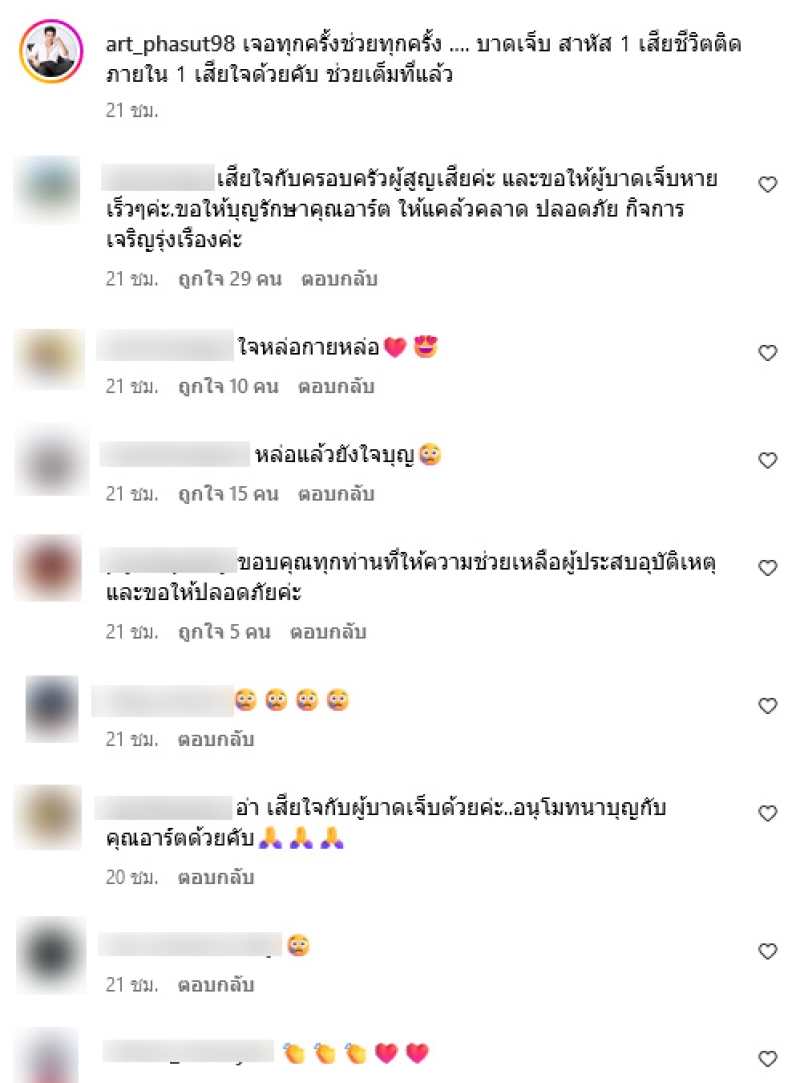Reply to the เสียใจกับครอบครัว comment

tap(339, 279)
